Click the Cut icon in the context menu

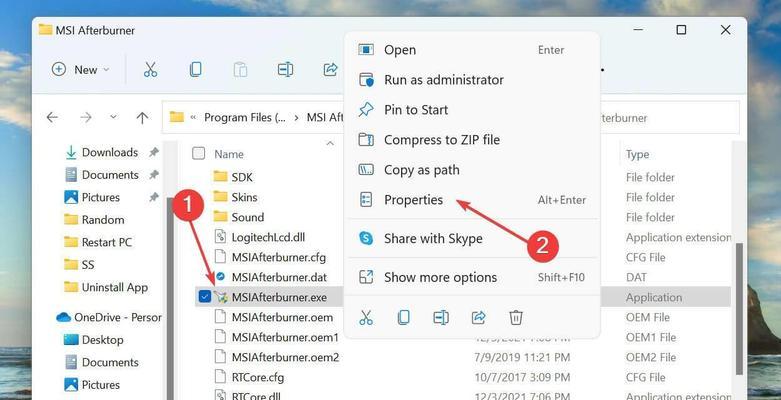(x=366, y=317)
